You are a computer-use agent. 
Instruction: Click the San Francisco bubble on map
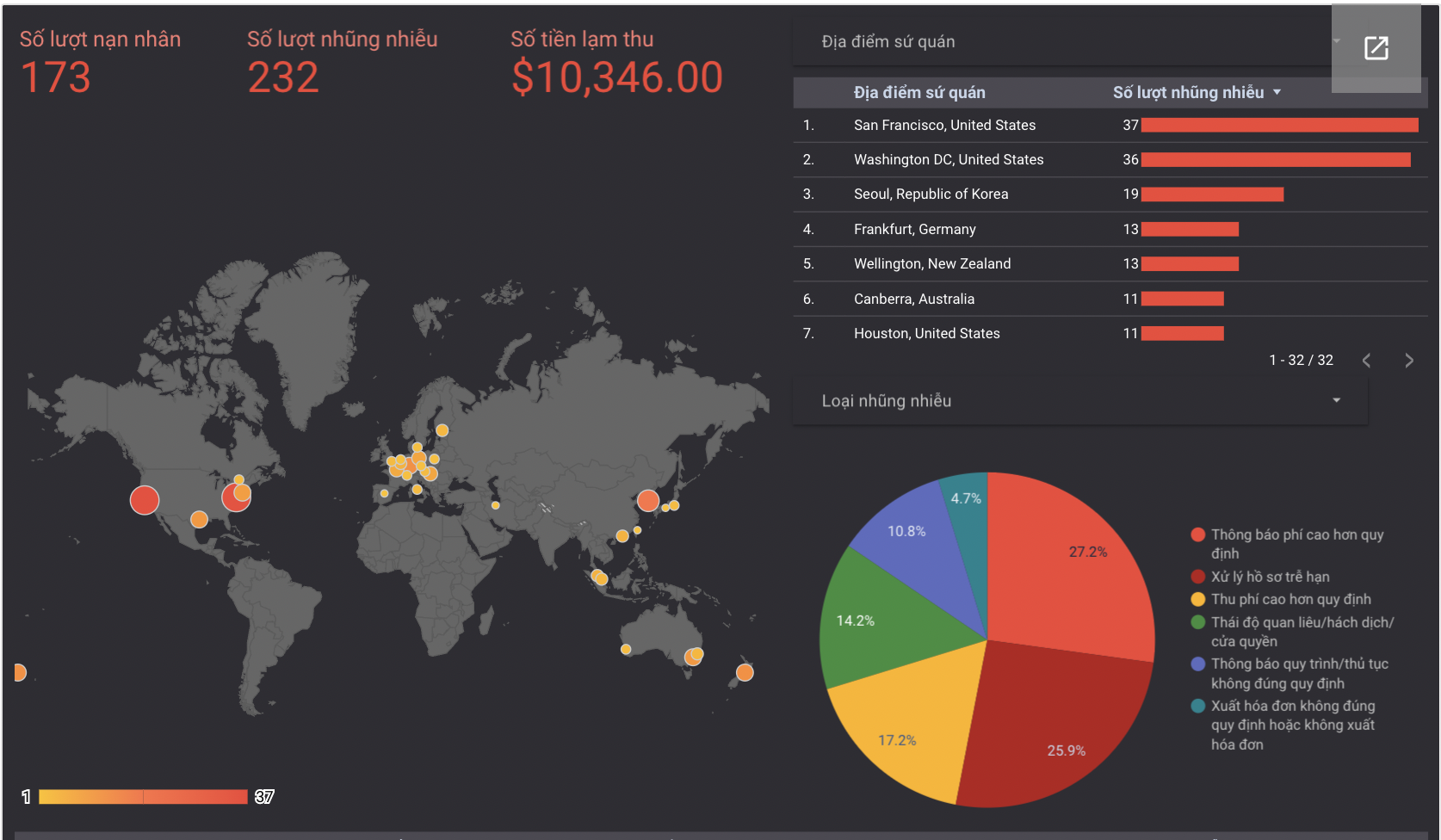pyautogui.click(x=145, y=499)
